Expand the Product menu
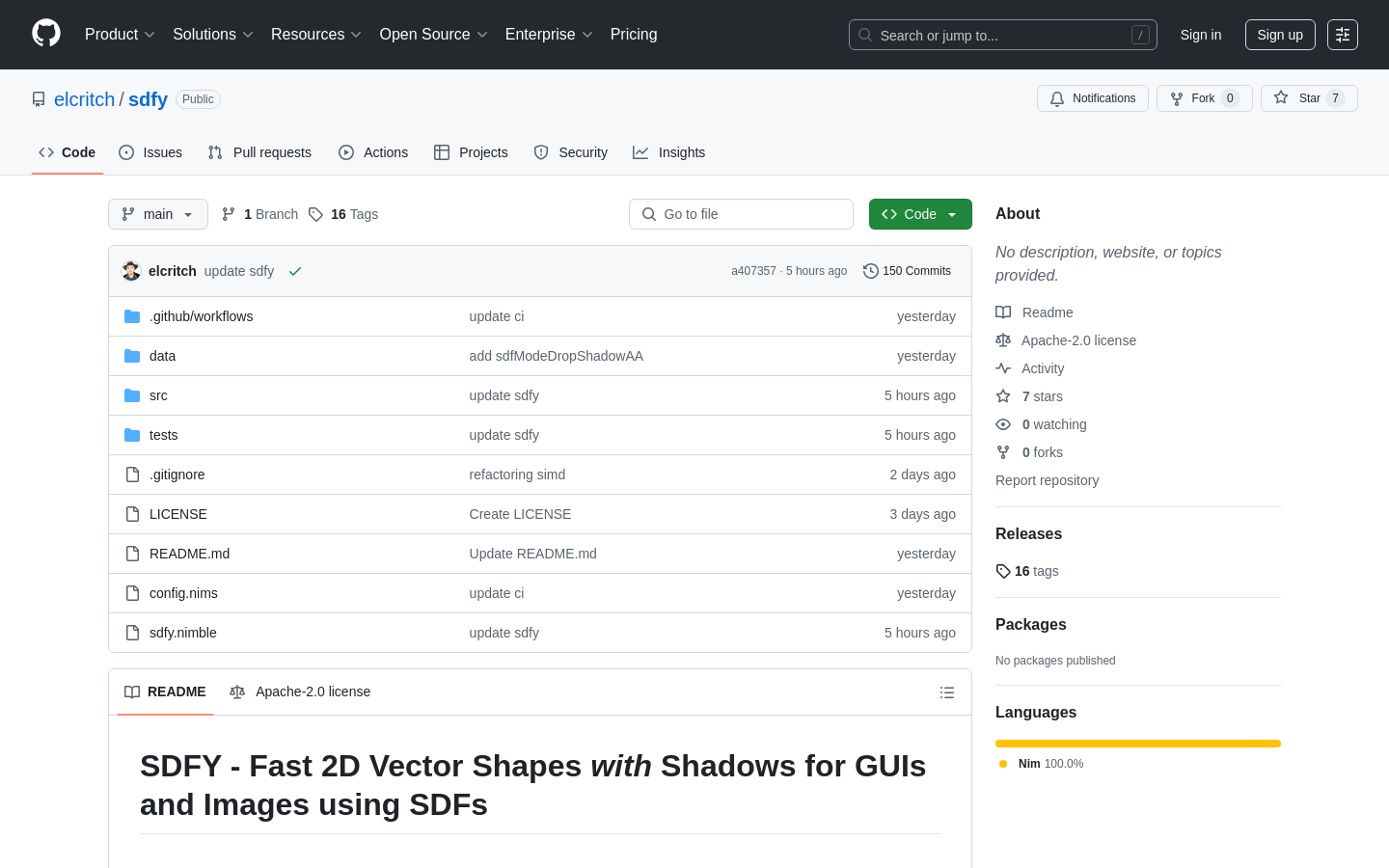Image resolution: width=1389 pixels, height=868 pixels. 120,35
